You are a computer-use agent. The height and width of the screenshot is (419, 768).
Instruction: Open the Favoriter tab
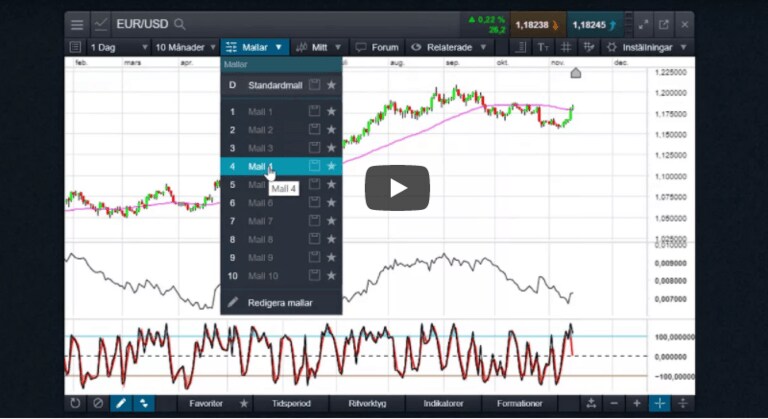pyautogui.click(x=206, y=403)
